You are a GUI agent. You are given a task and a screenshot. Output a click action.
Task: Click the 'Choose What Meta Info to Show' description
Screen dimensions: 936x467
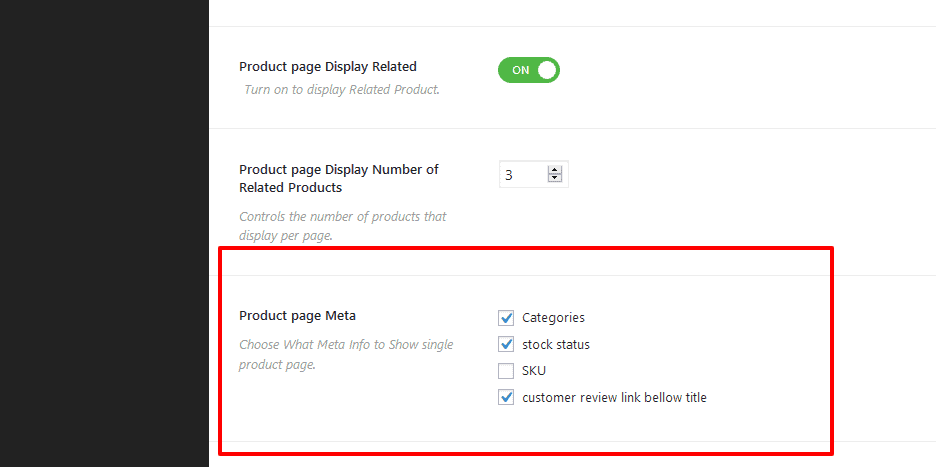346,355
